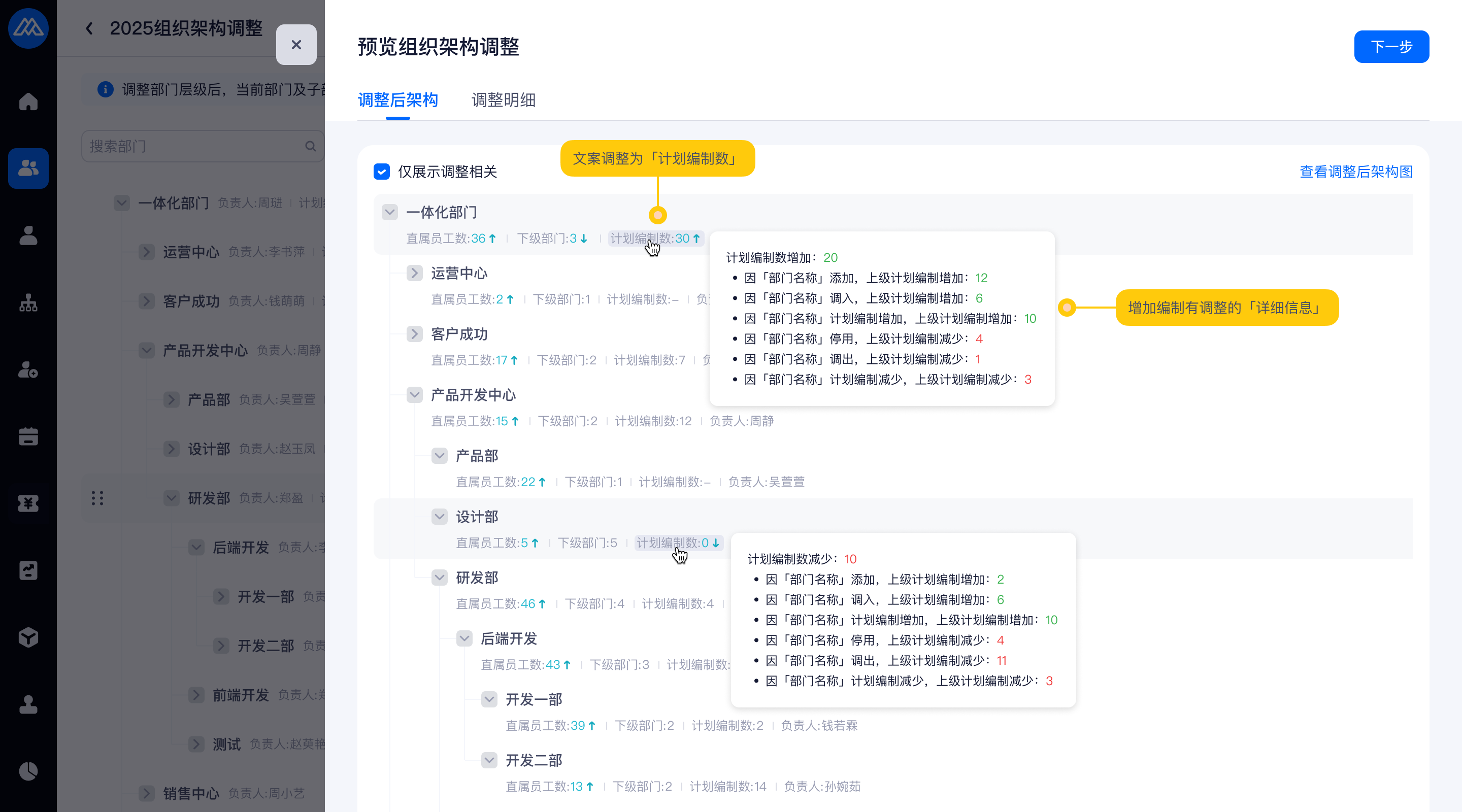Click the search magnifier icon in 搜索部门
Screen dimensions: 1462x812
coord(310,146)
